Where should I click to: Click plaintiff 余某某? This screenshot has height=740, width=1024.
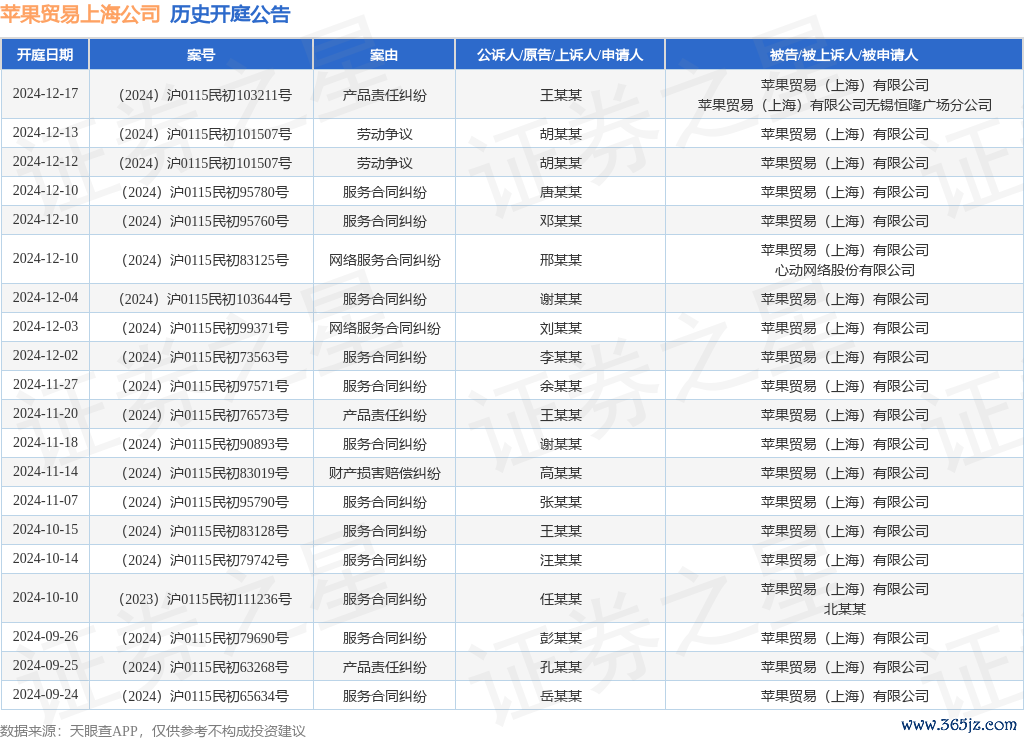coord(561,386)
